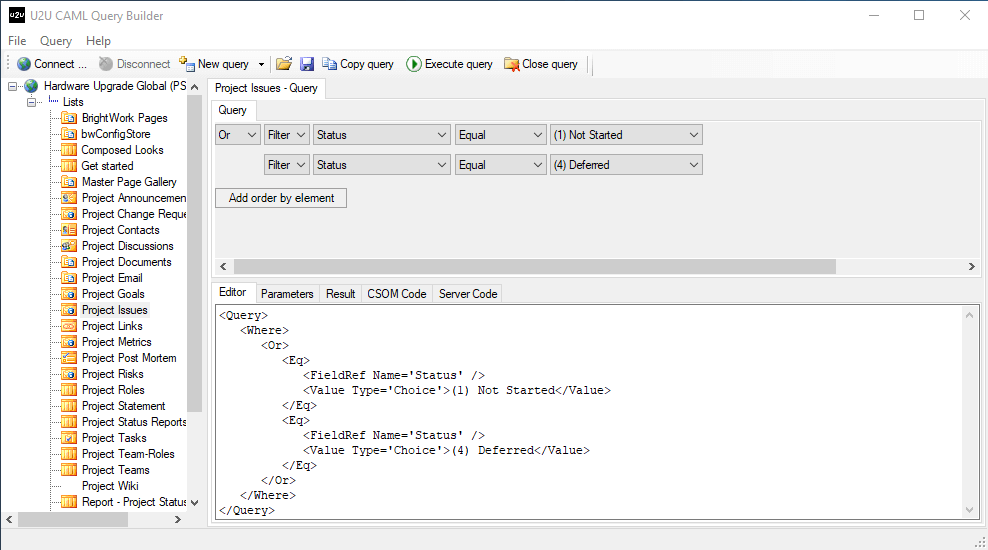Screen dimensions: 988x550
Task: Collapse the Hardware Upgrade Global tree node
Action: [13, 86]
